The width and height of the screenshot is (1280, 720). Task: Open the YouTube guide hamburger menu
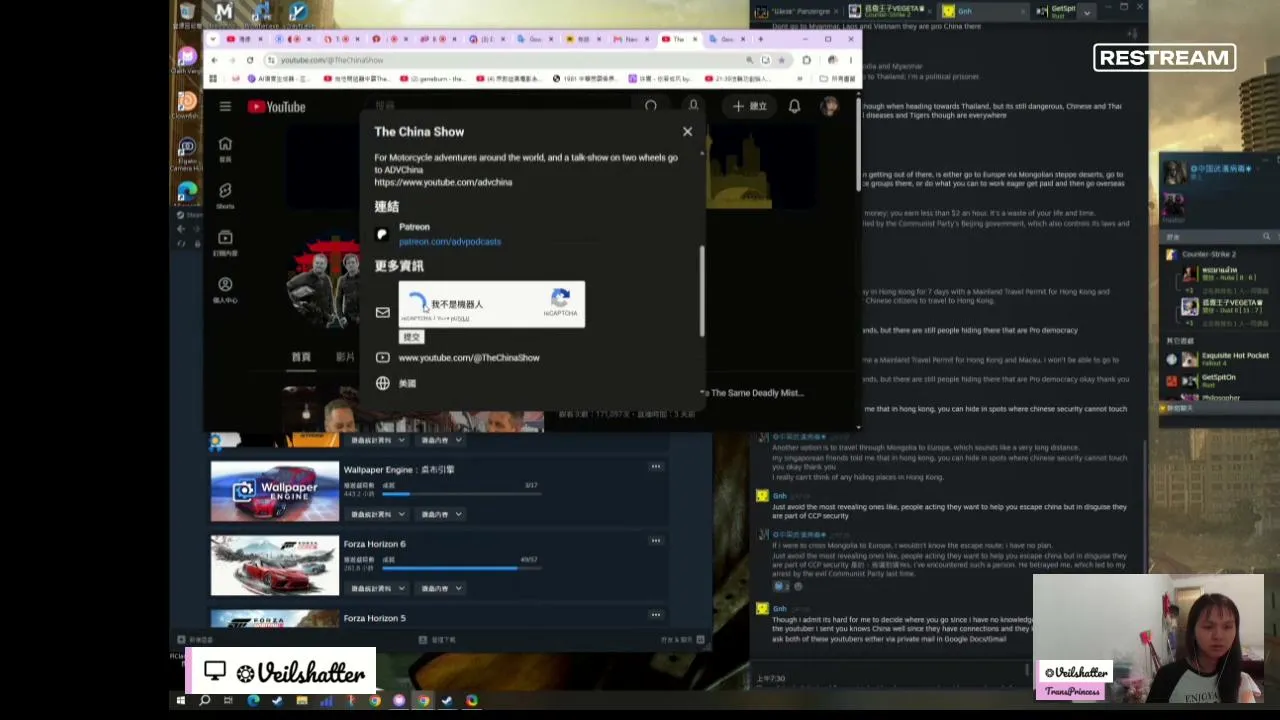[225, 107]
